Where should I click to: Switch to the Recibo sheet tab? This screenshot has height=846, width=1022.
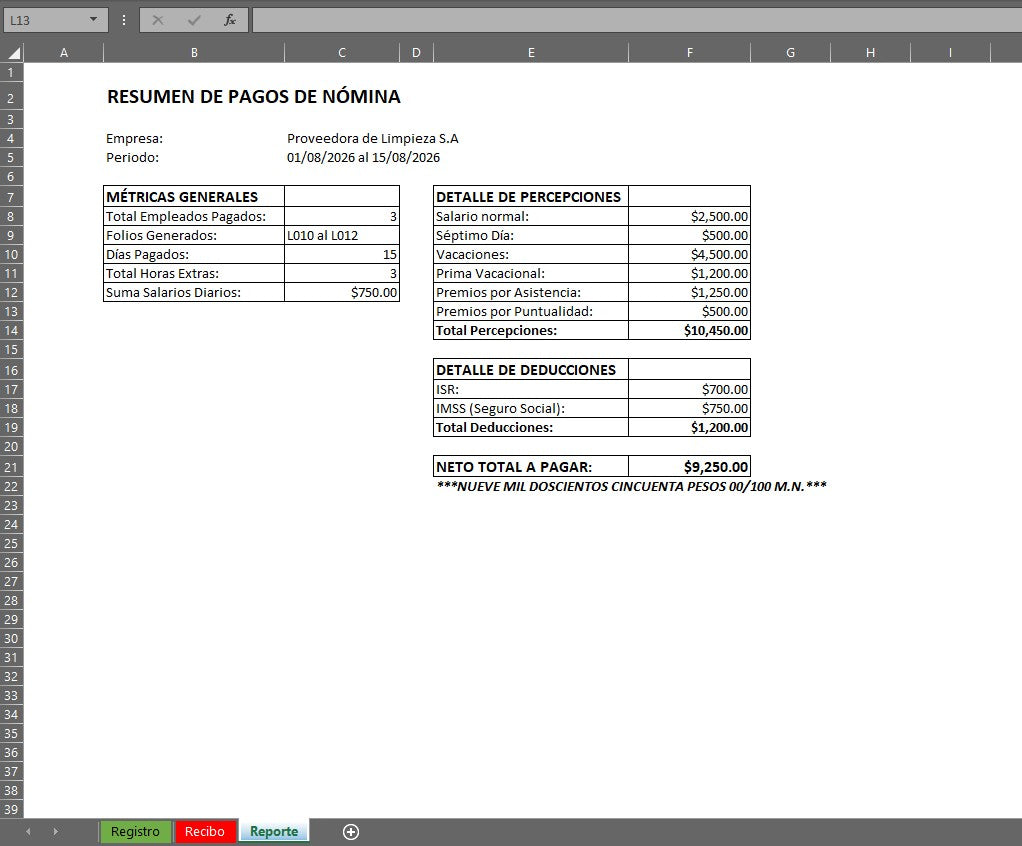[205, 832]
